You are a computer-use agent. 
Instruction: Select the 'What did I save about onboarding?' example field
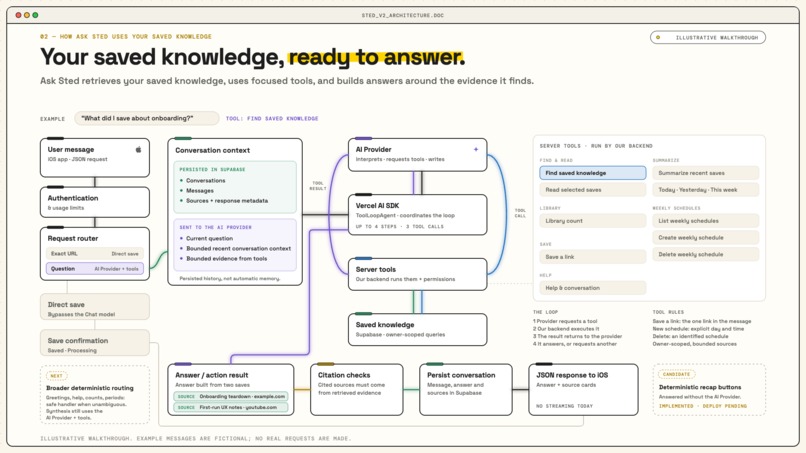point(147,118)
